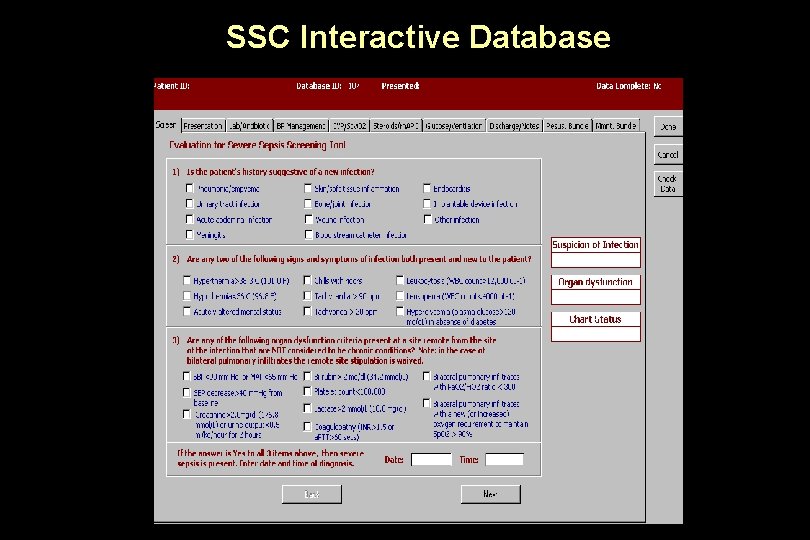
Task: Check the Hyperthermia symptom box
Action: 187,281
